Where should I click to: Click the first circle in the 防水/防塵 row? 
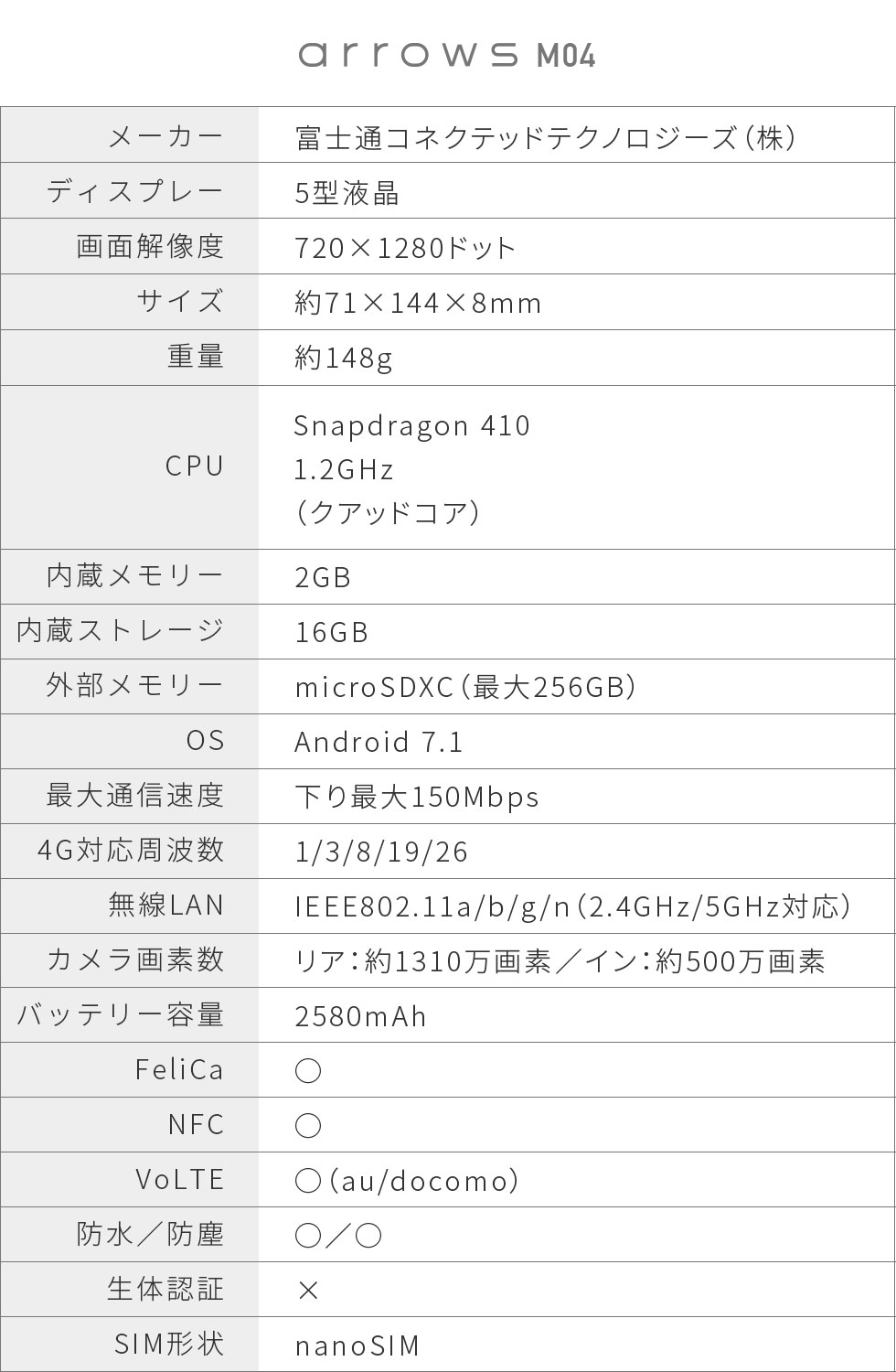[308, 1236]
